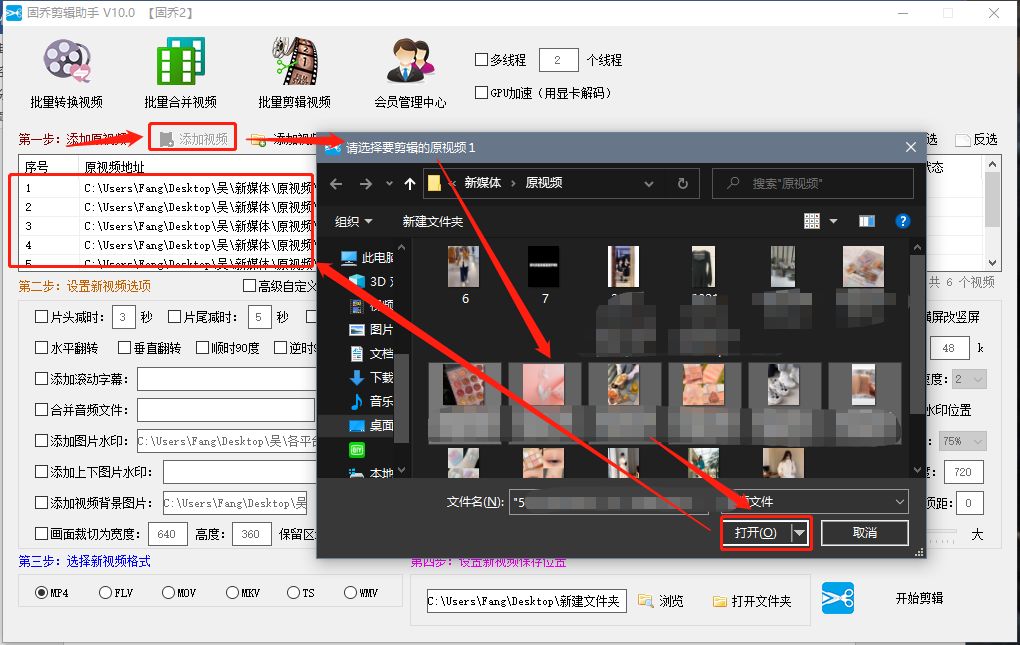Go back in the file dialog
Image resolution: width=1020 pixels, height=645 pixels.
(336, 184)
